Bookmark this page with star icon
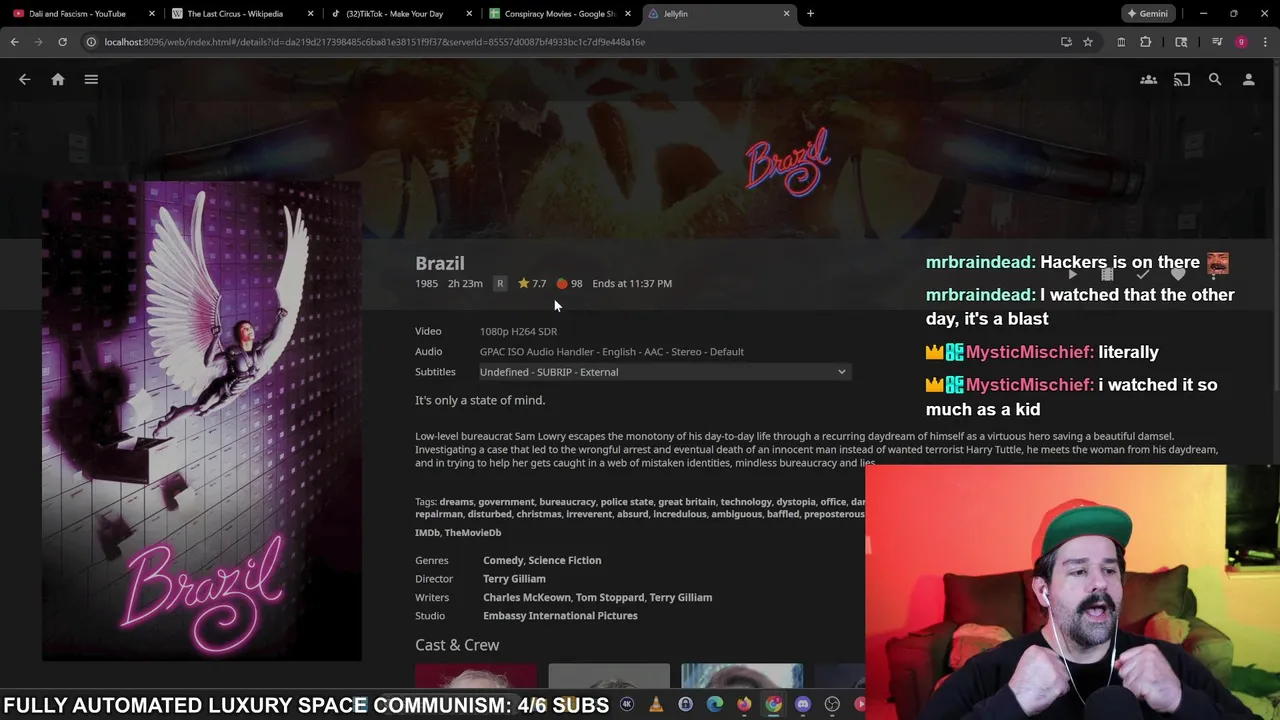 coord(1088,42)
